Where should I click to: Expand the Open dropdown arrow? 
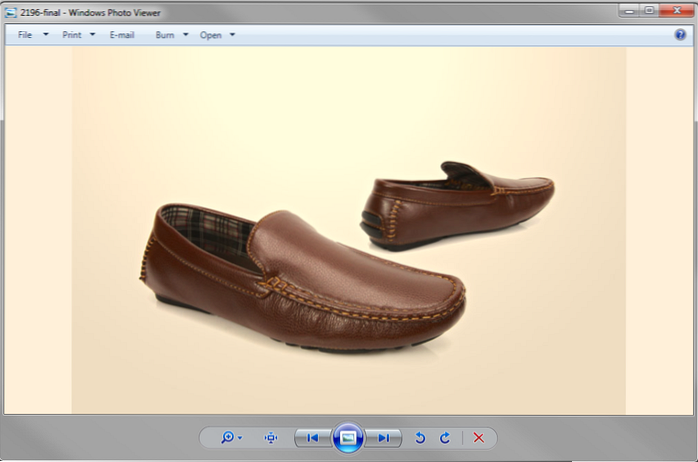(x=232, y=35)
